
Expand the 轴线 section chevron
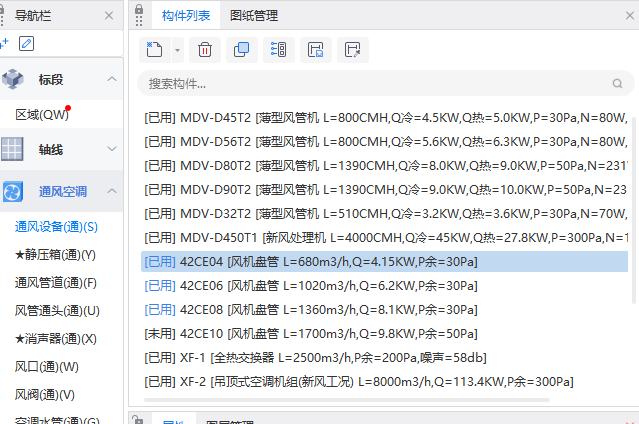112,149
